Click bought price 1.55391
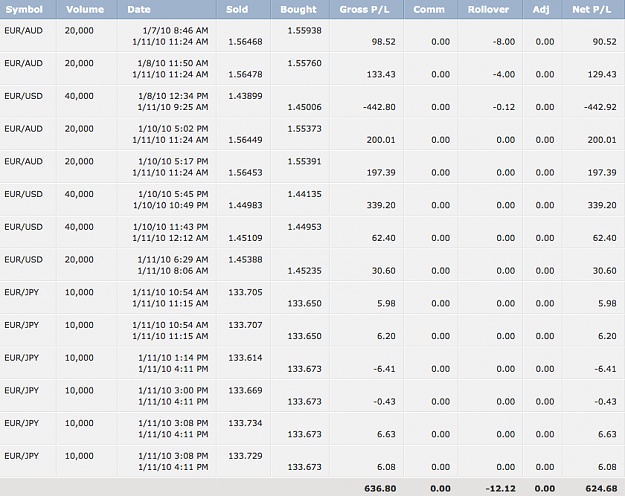The image size is (625, 496). (305, 161)
